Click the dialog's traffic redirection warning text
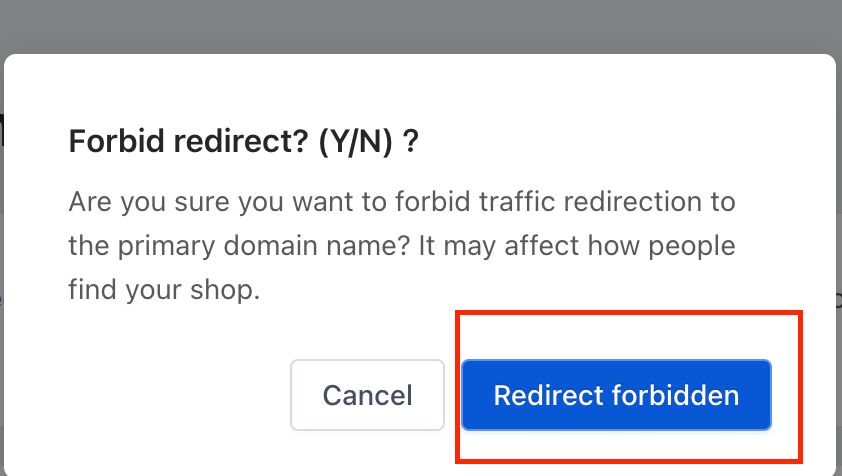This screenshot has width=842, height=476. click(x=402, y=246)
